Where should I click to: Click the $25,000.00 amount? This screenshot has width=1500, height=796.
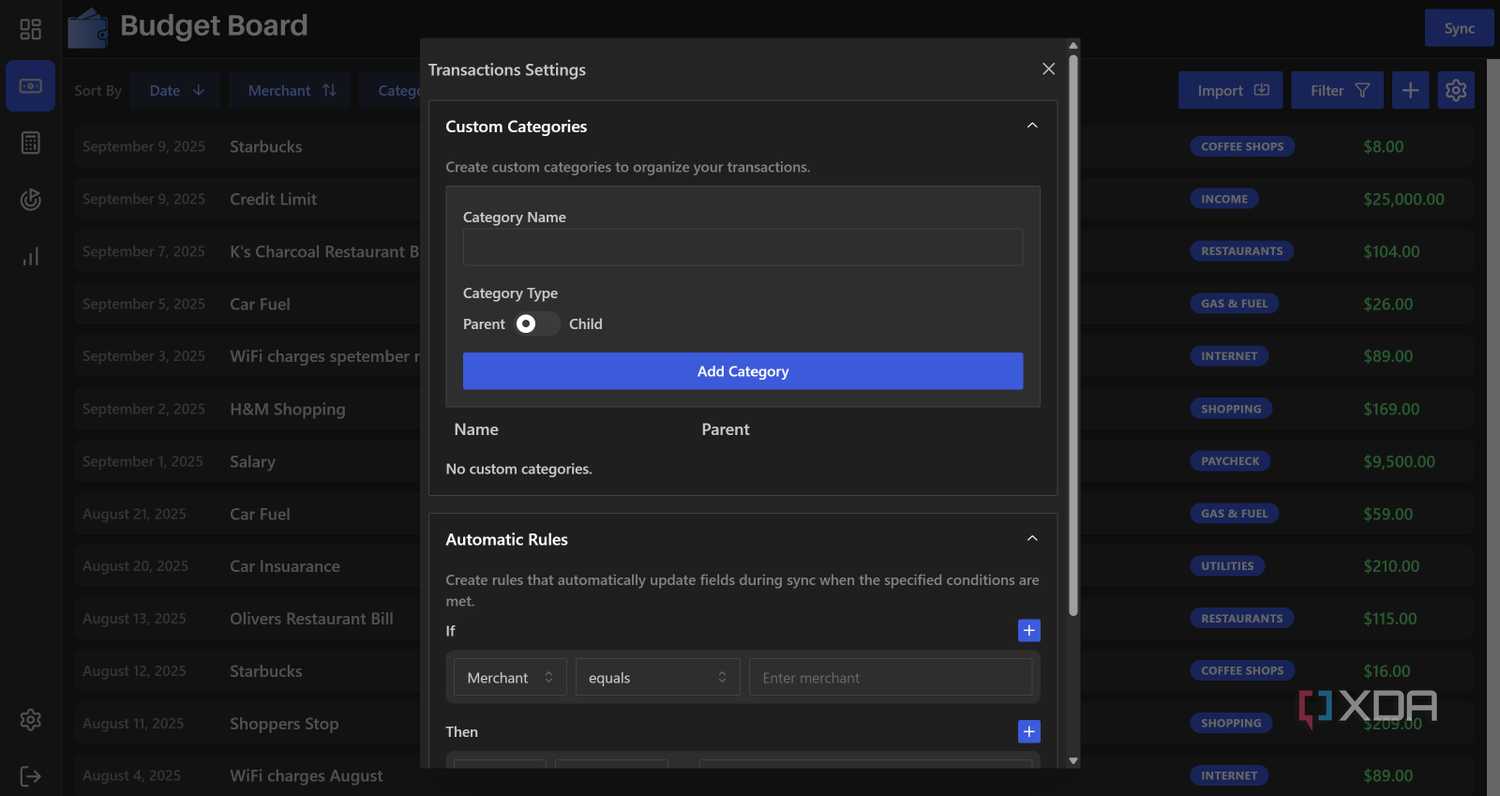point(1404,199)
